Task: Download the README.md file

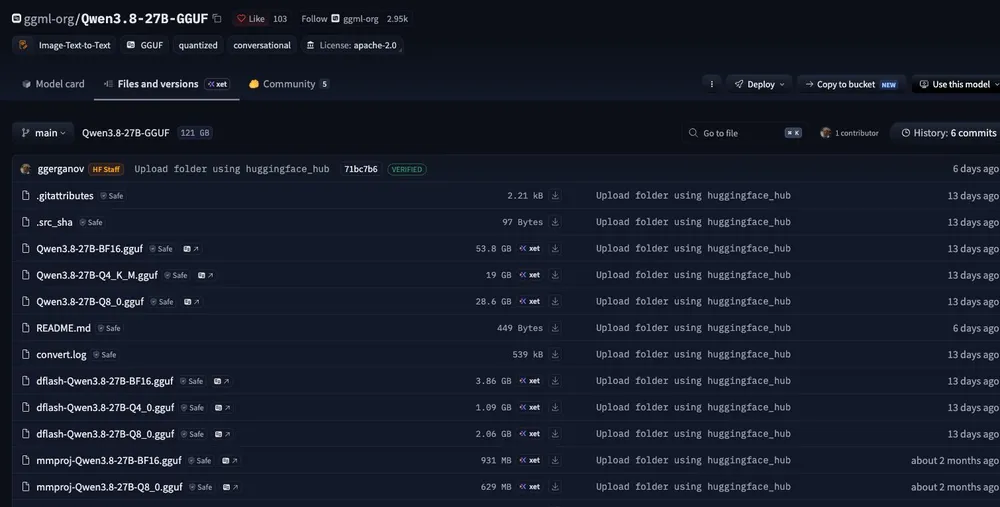Action: (555, 328)
